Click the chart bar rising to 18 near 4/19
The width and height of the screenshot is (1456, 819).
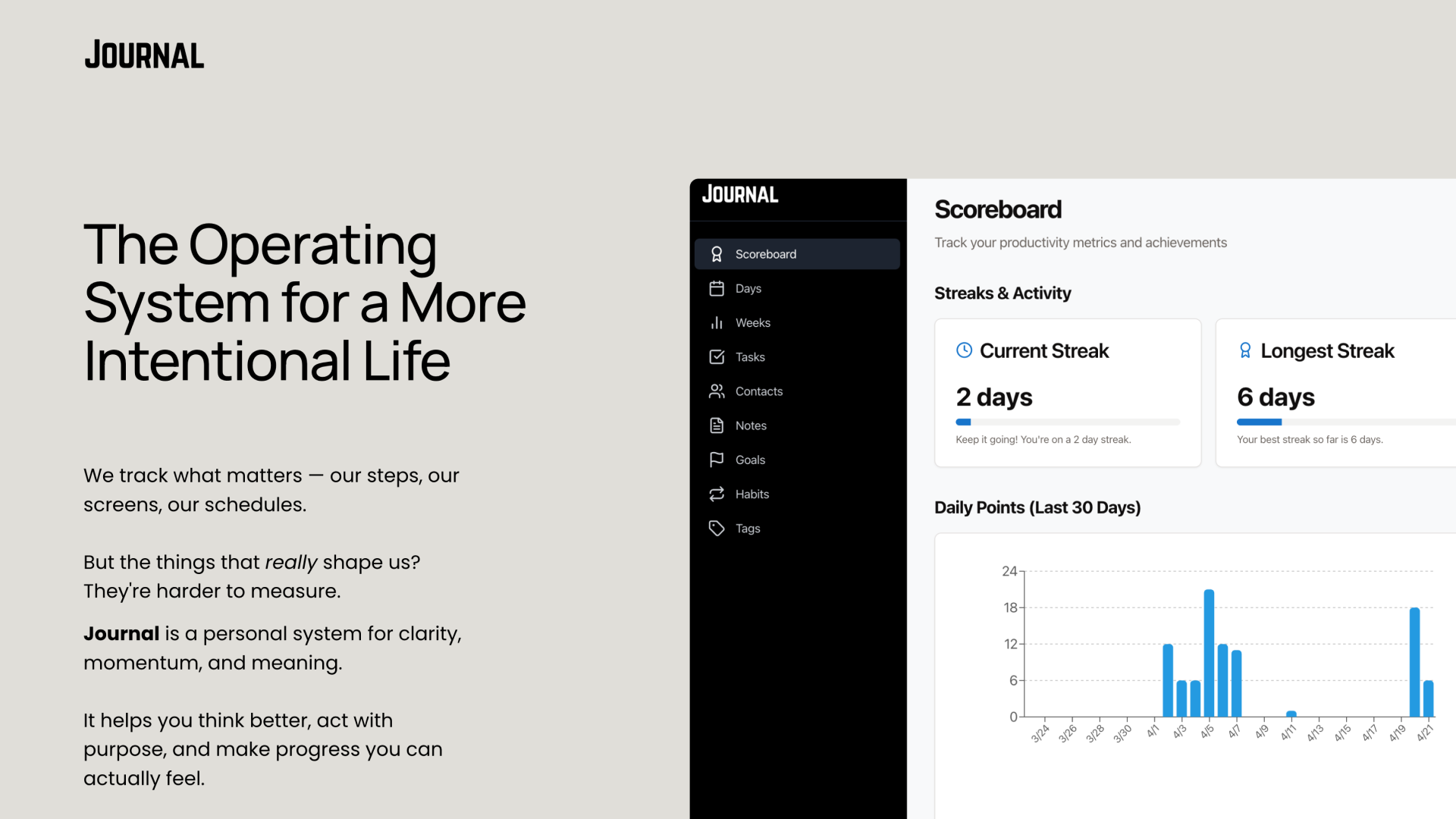tap(1414, 662)
